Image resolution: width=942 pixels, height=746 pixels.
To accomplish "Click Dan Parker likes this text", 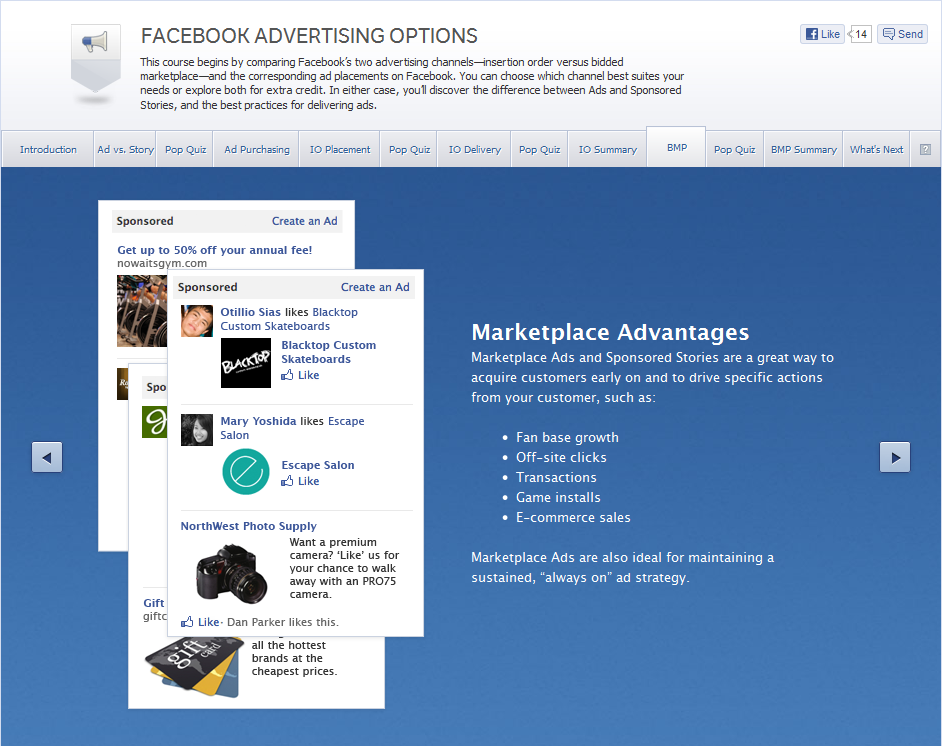I will [x=283, y=622].
